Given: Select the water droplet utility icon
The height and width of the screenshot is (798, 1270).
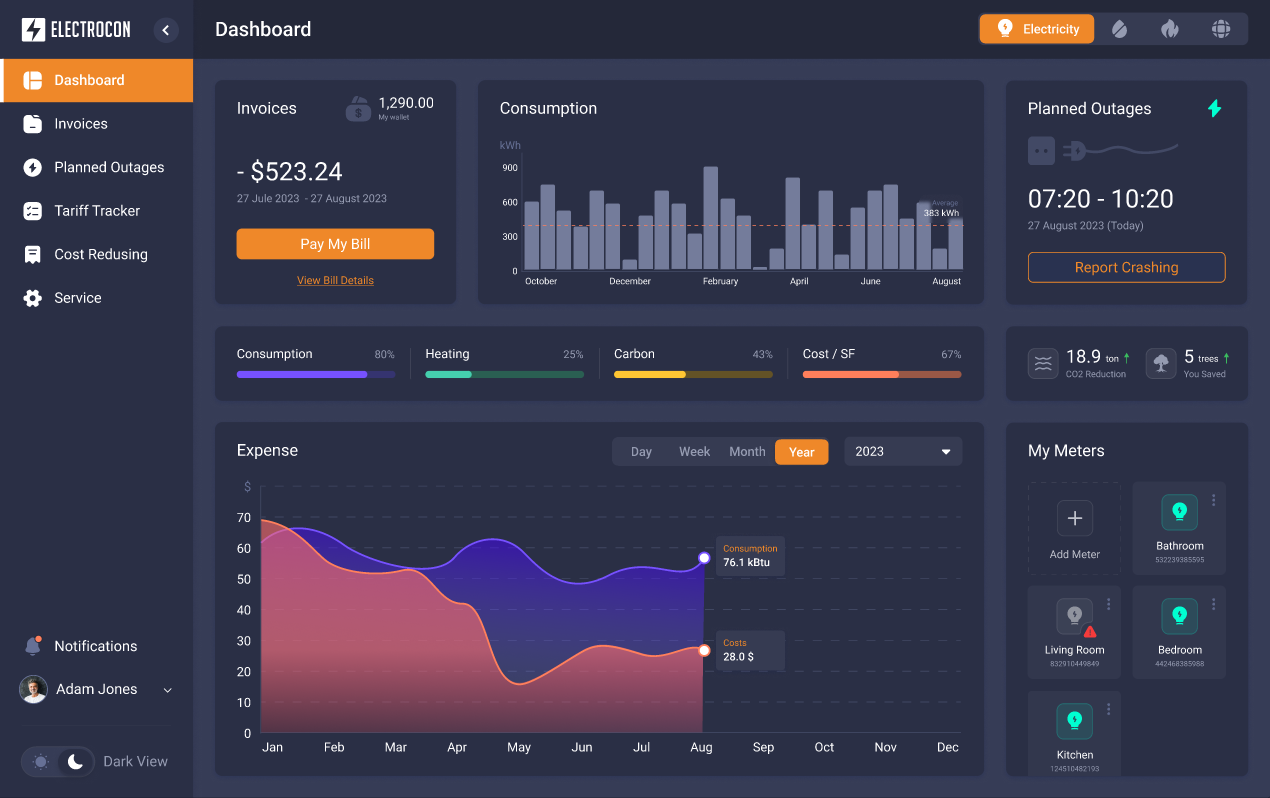Looking at the screenshot, I should [x=1119, y=29].
